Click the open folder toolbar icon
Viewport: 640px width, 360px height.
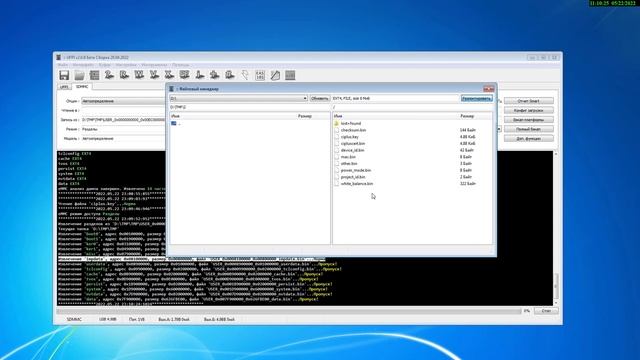click(79, 75)
